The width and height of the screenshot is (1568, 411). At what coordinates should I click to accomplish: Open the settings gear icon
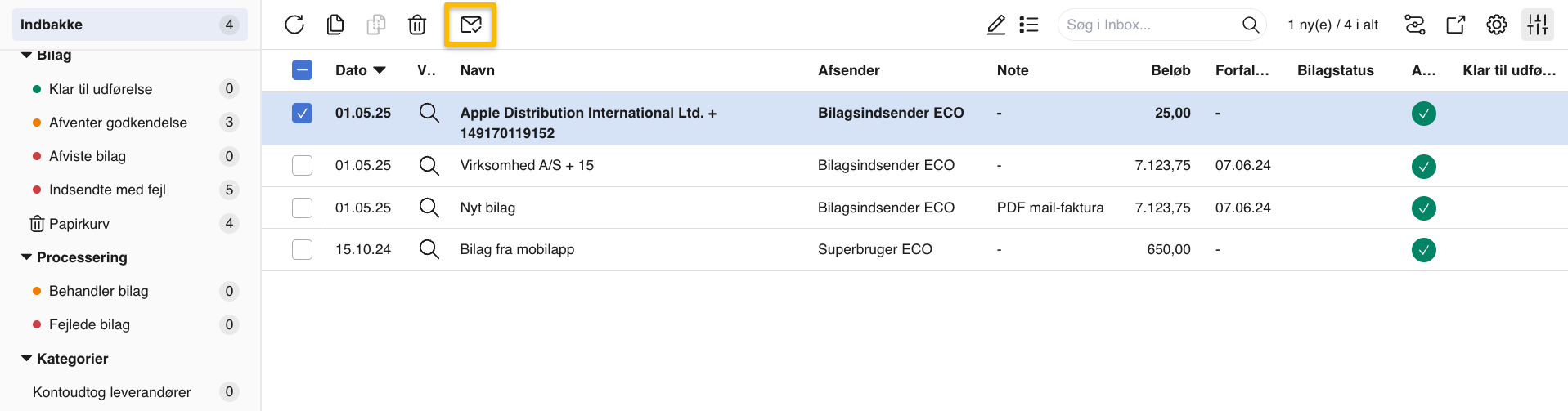point(1497,25)
